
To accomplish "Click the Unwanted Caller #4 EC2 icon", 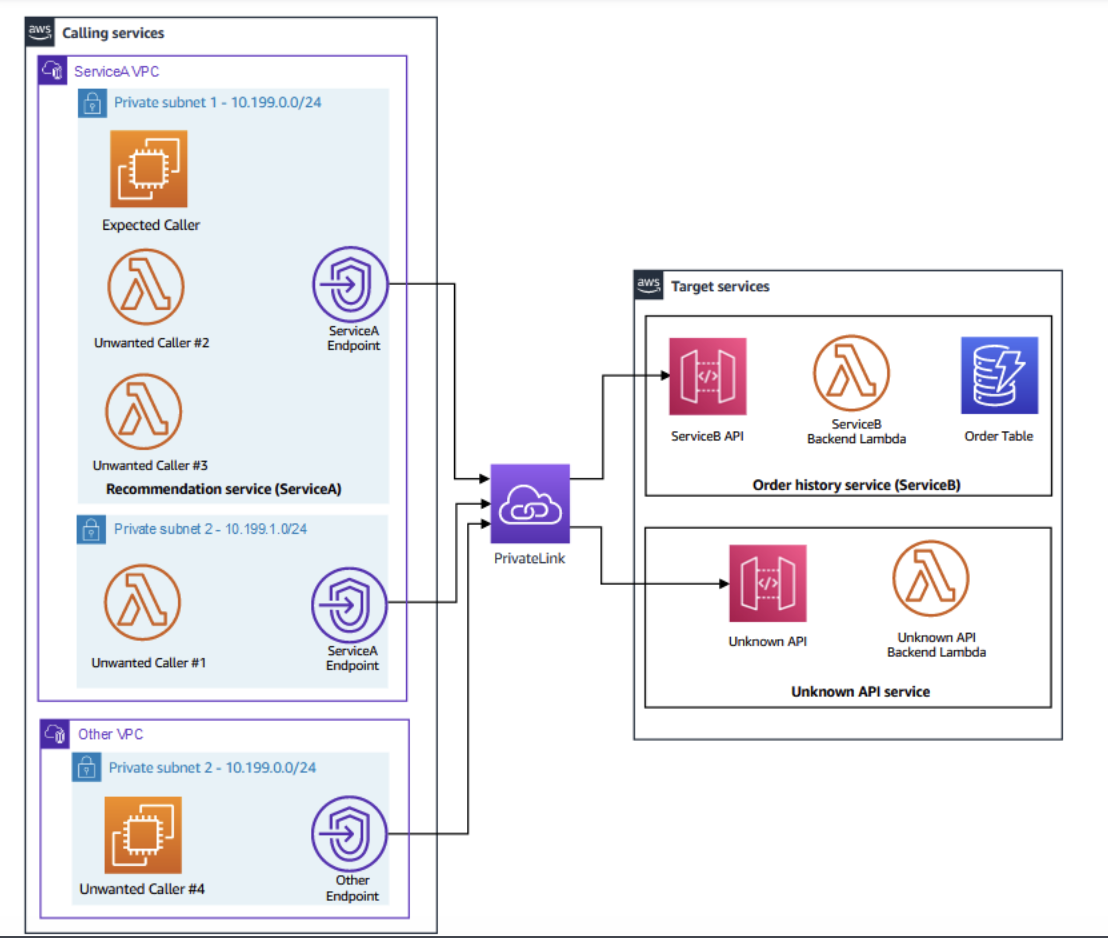I will click(143, 835).
